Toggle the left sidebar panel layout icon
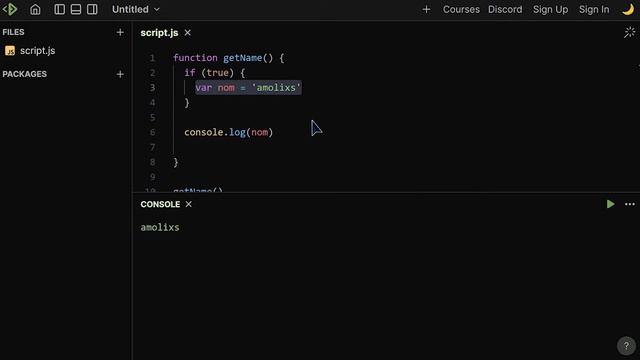The height and width of the screenshot is (360, 640). 60,9
